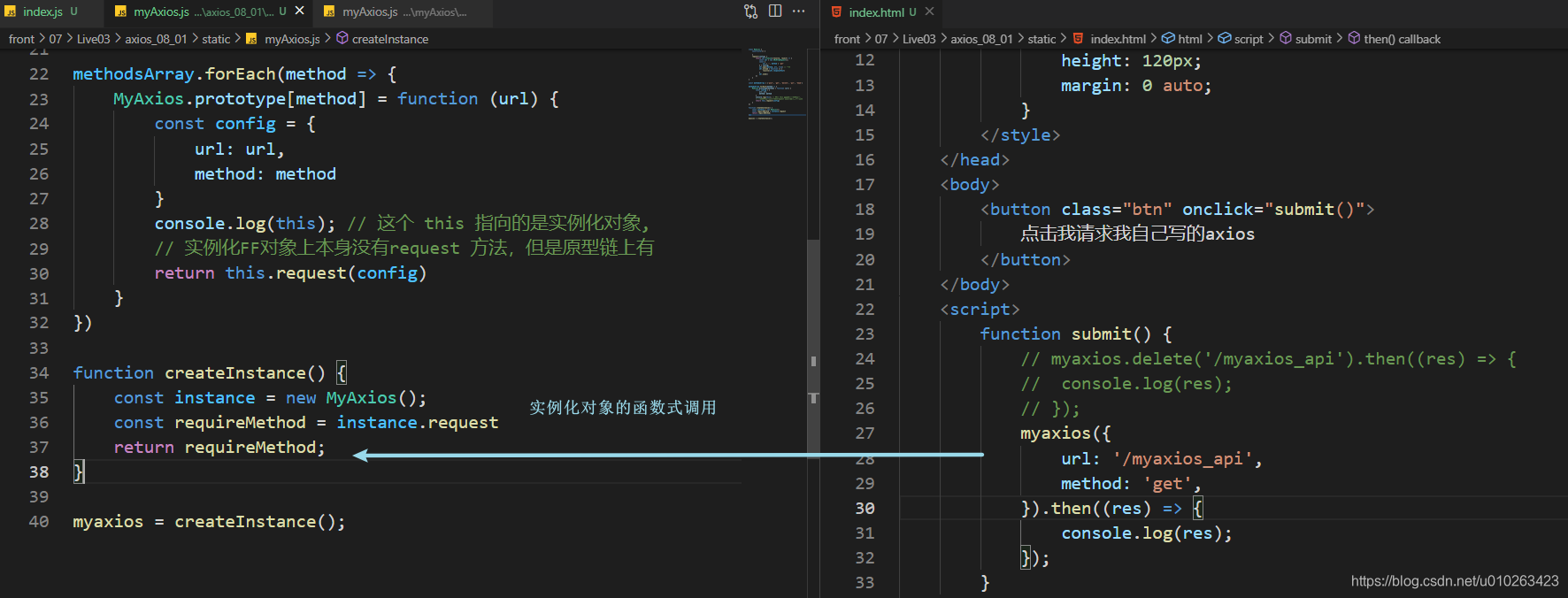Expand the Live03 breadcrumb in left editor
Viewport: 1568px width, 598px height.
point(93,39)
